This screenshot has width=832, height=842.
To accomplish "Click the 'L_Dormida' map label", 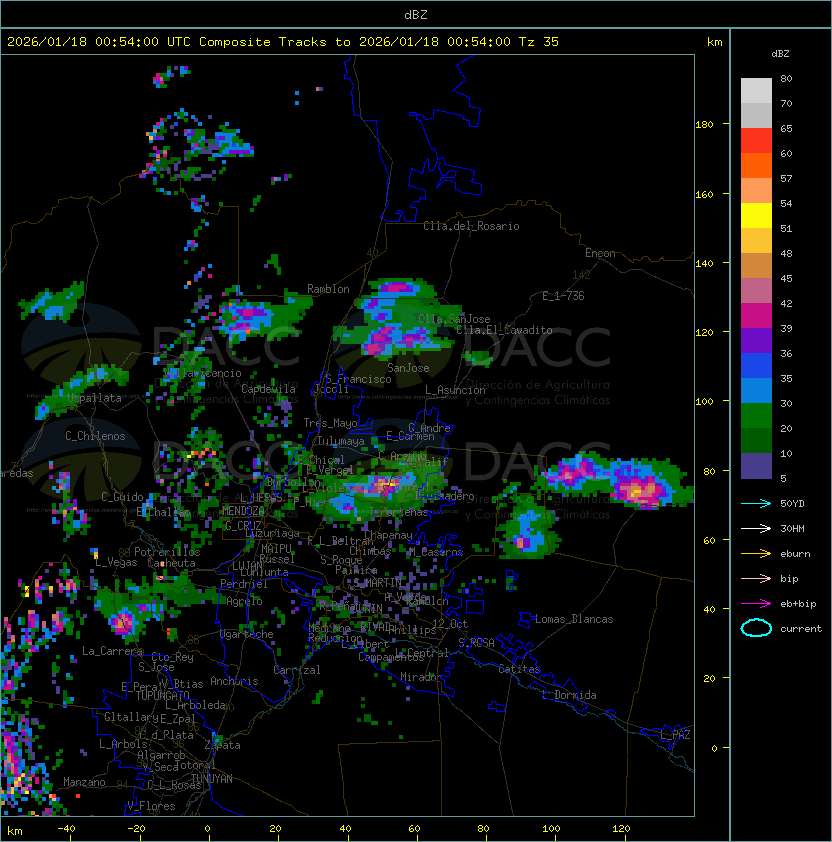I will (x=569, y=695).
